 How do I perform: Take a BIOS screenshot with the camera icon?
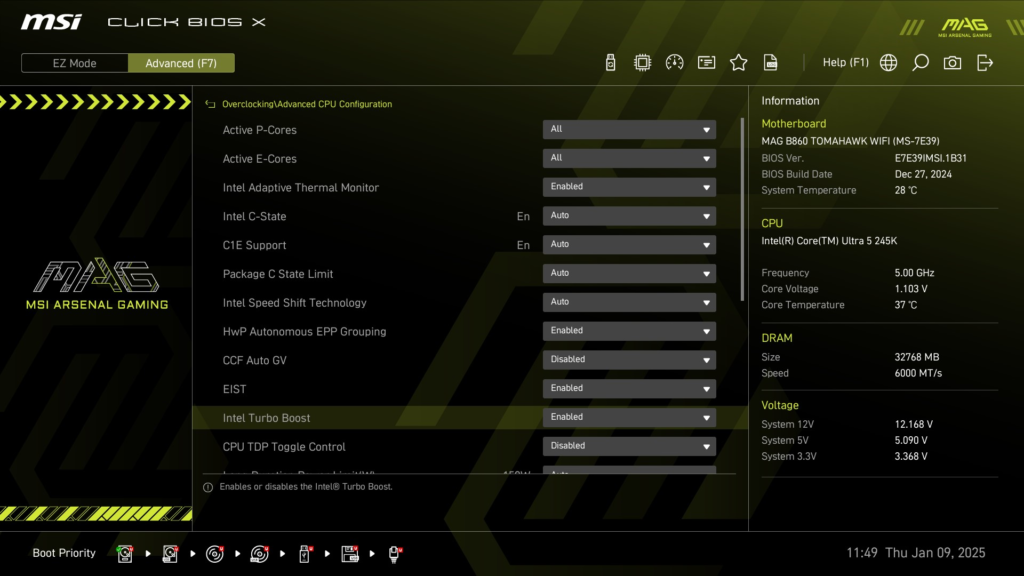[x=951, y=62]
